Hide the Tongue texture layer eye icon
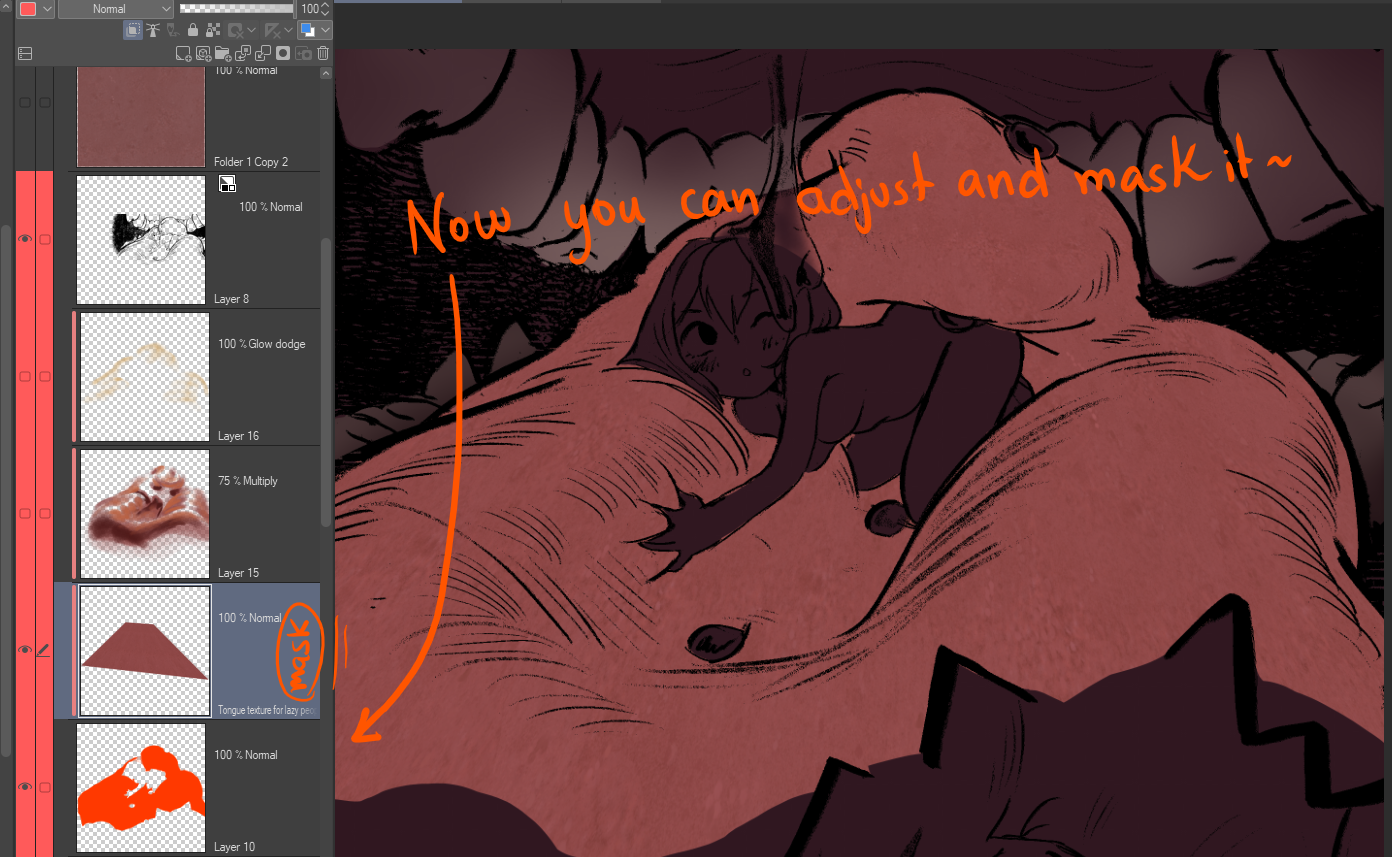 tap(25, 651)
